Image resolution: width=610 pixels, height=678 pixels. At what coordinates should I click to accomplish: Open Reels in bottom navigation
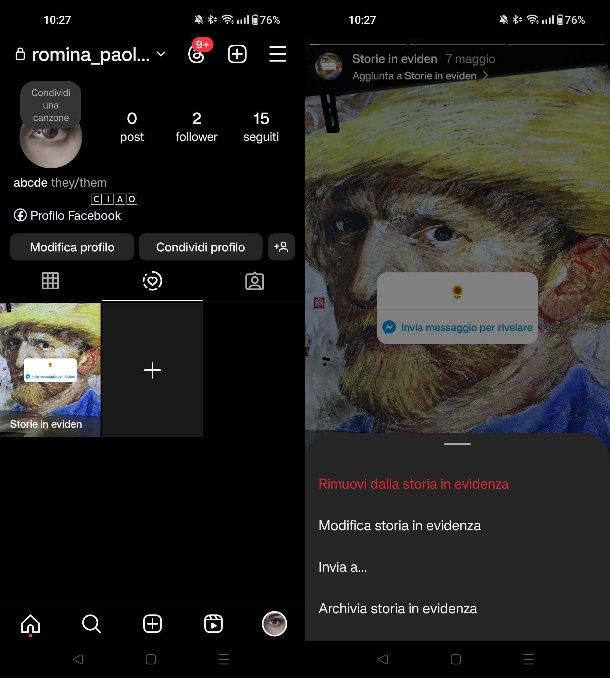[x=213, y=624]
